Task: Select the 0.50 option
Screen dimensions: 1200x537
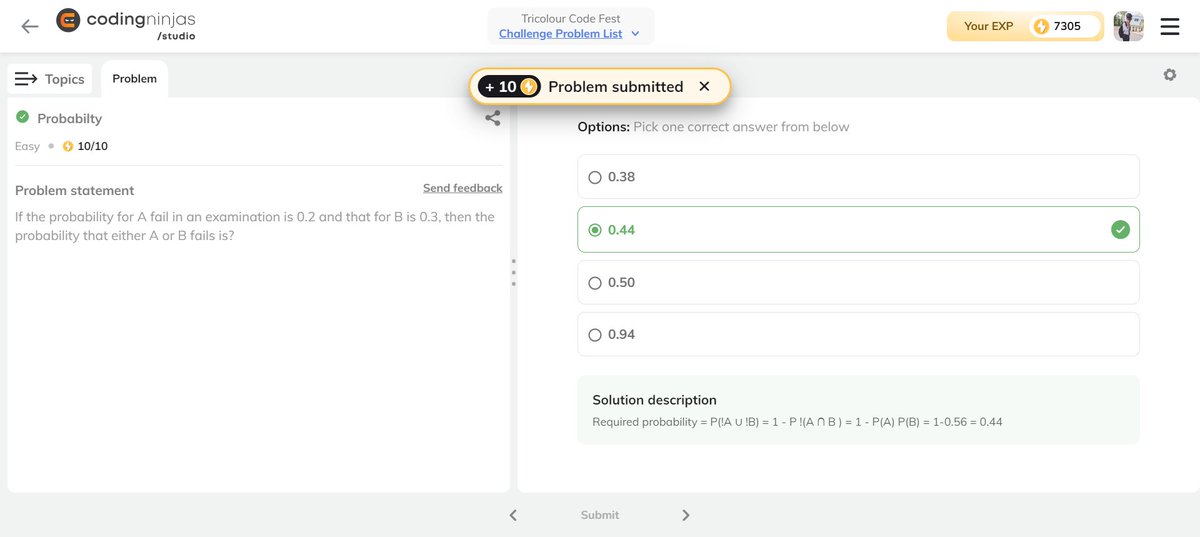Action: (x=858, y=283)
